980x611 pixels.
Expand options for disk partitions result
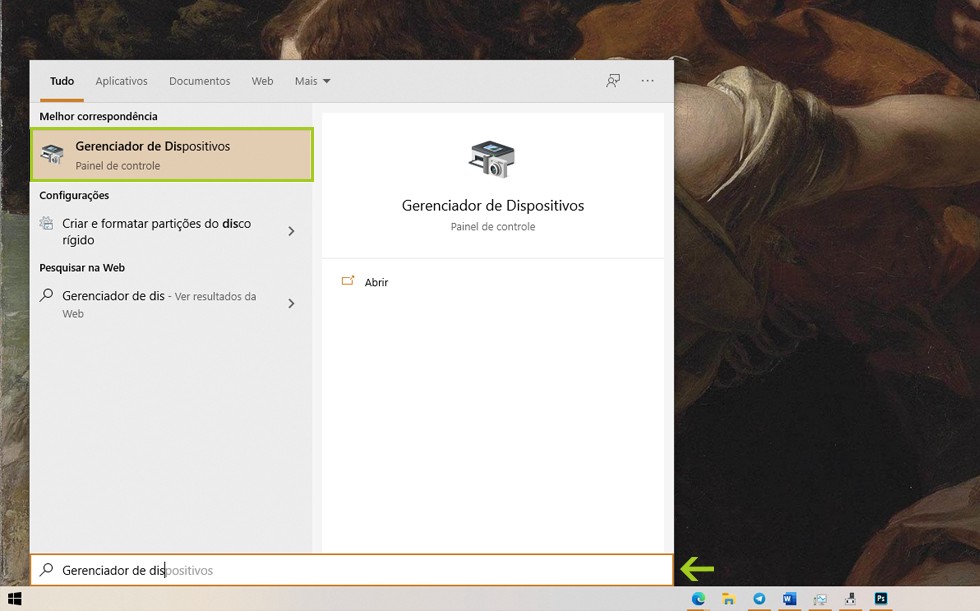(291, 231)
